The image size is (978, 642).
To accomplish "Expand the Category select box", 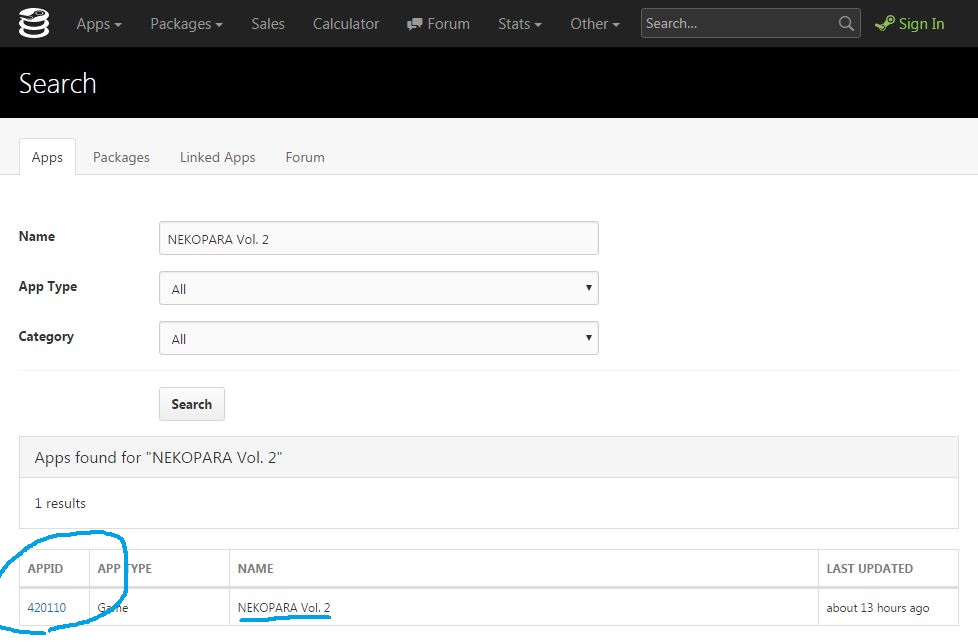I will [x=378, y=338].
